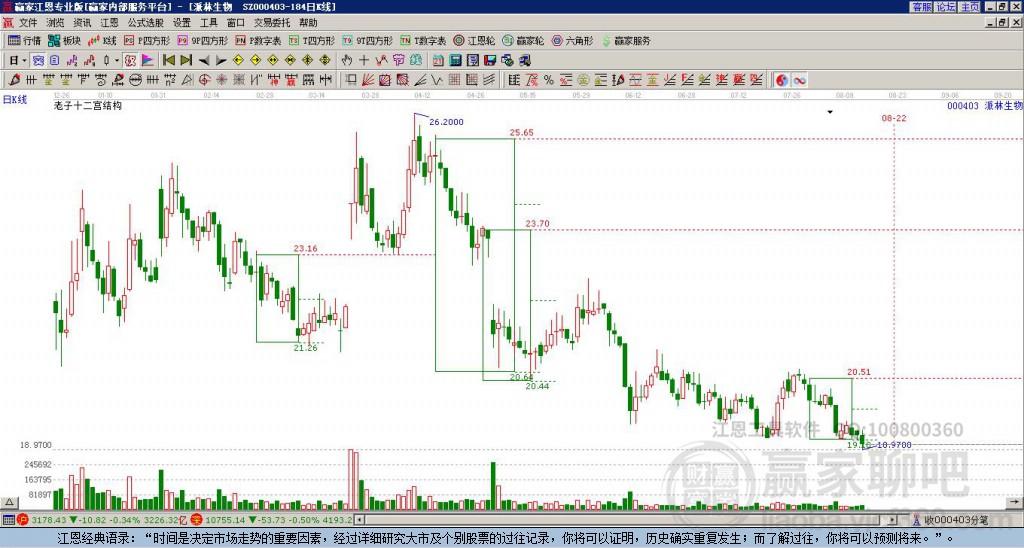Toggle the infinity symbol button
The width and height of the screenshot is (1024, 548).
[799, 80]
